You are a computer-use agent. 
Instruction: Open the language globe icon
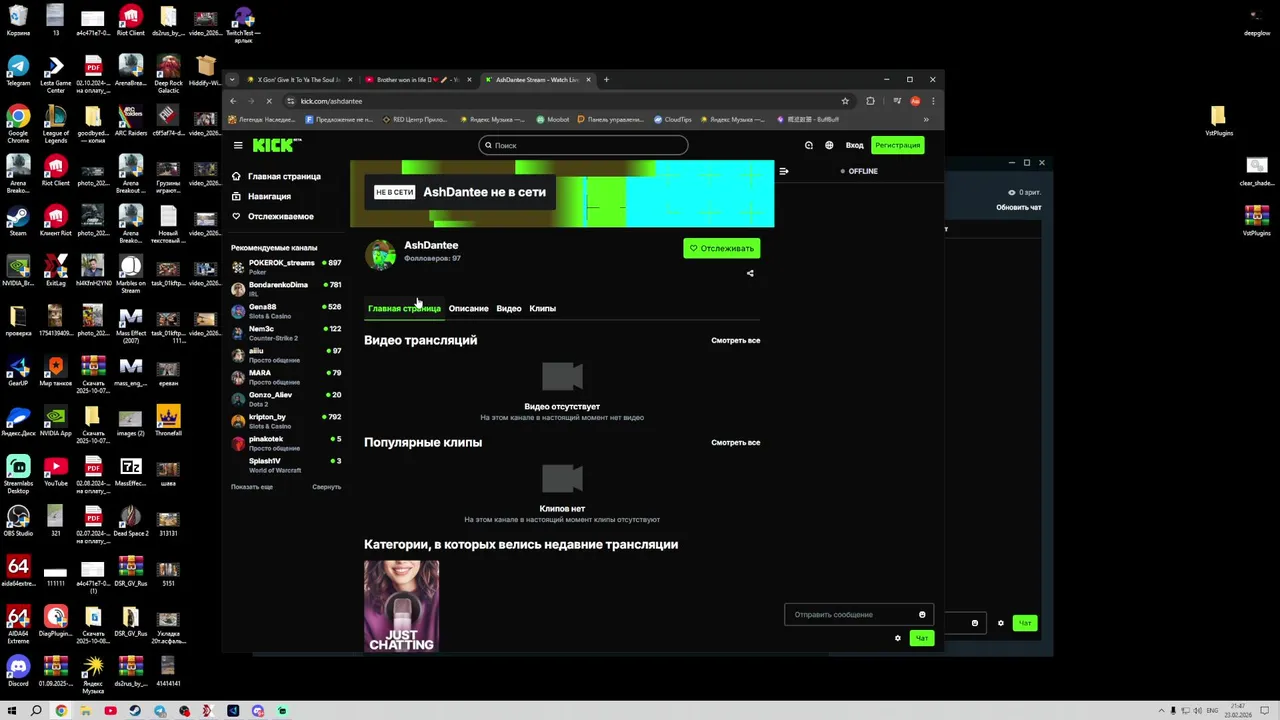(x=829, y=145)
